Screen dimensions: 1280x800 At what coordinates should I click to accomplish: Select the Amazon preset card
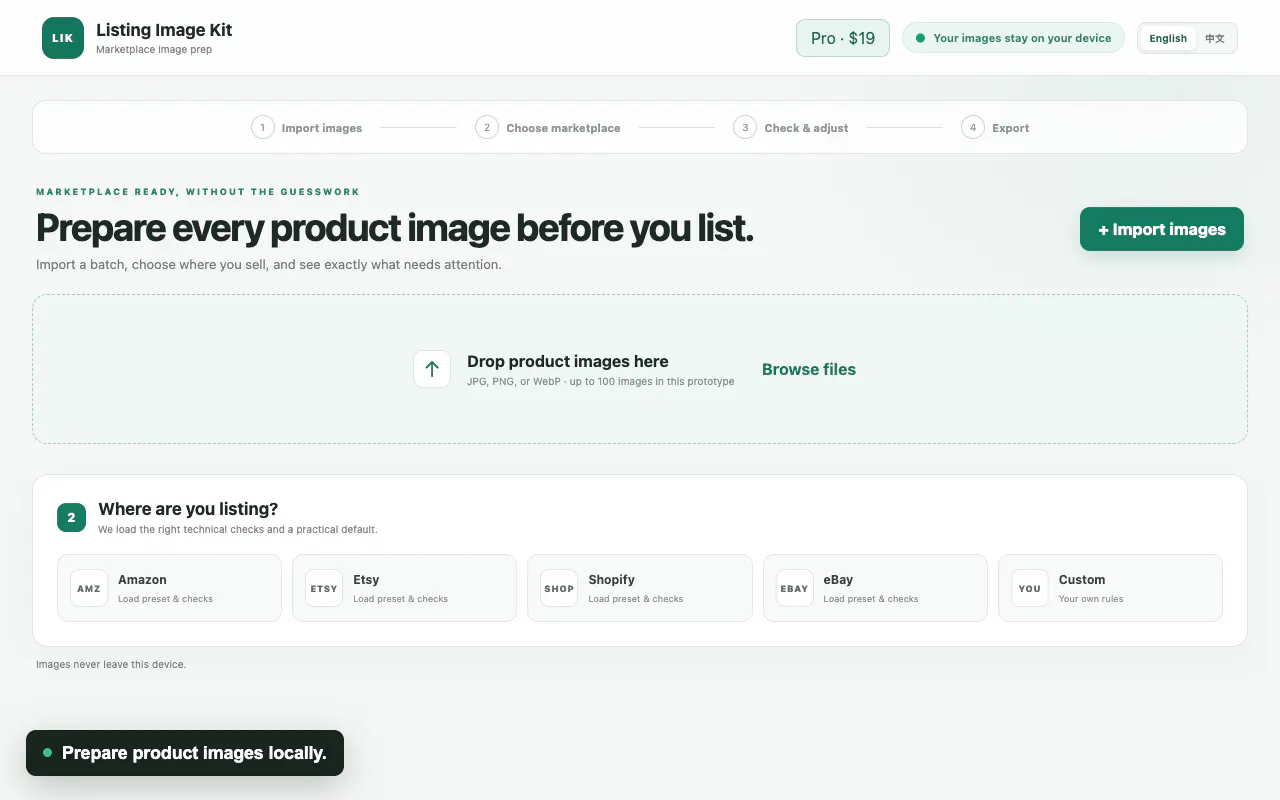pyautogui.click(x=169, y=588)
